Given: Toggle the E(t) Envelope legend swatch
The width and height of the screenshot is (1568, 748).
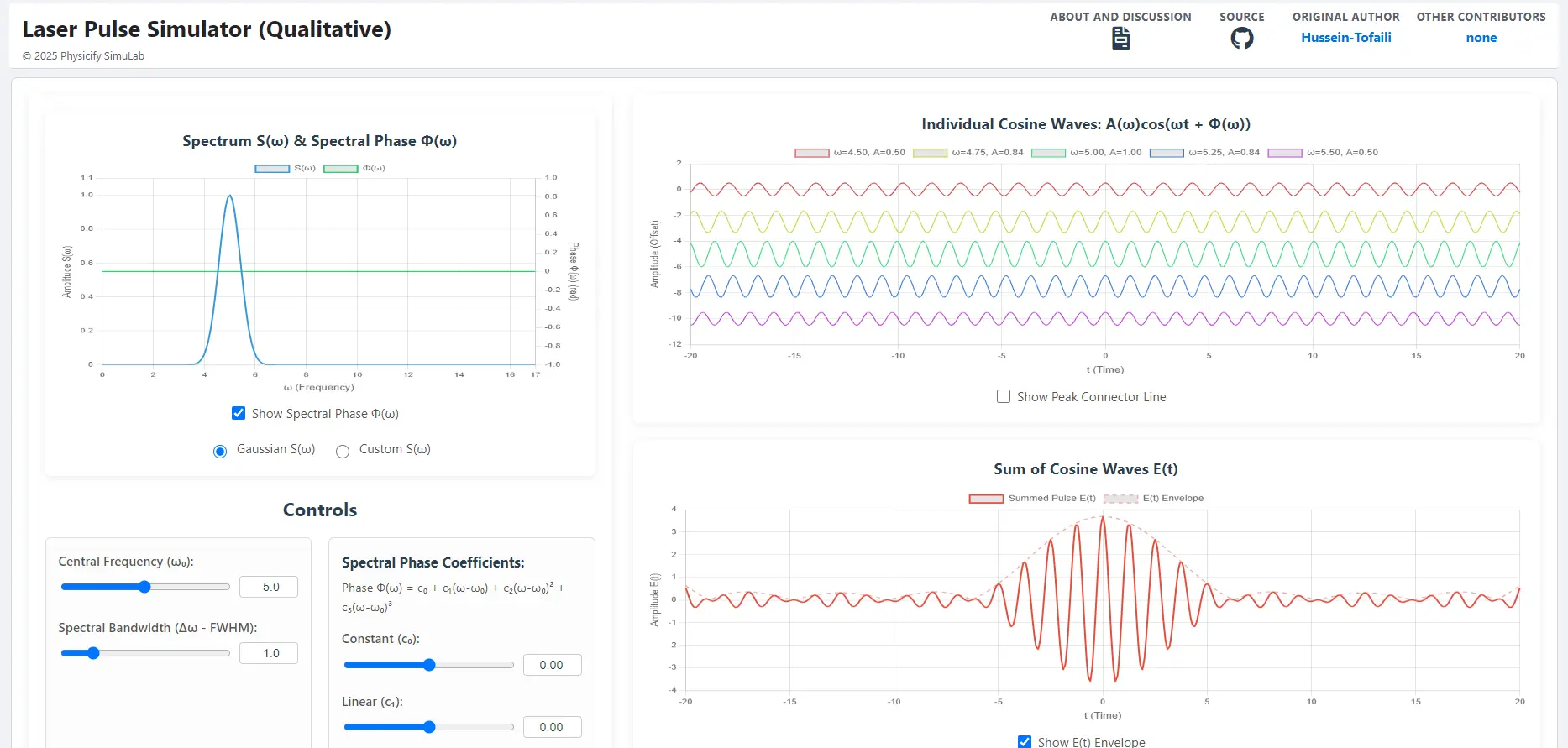Looking at the screenshot, I should coord(1120,499).
